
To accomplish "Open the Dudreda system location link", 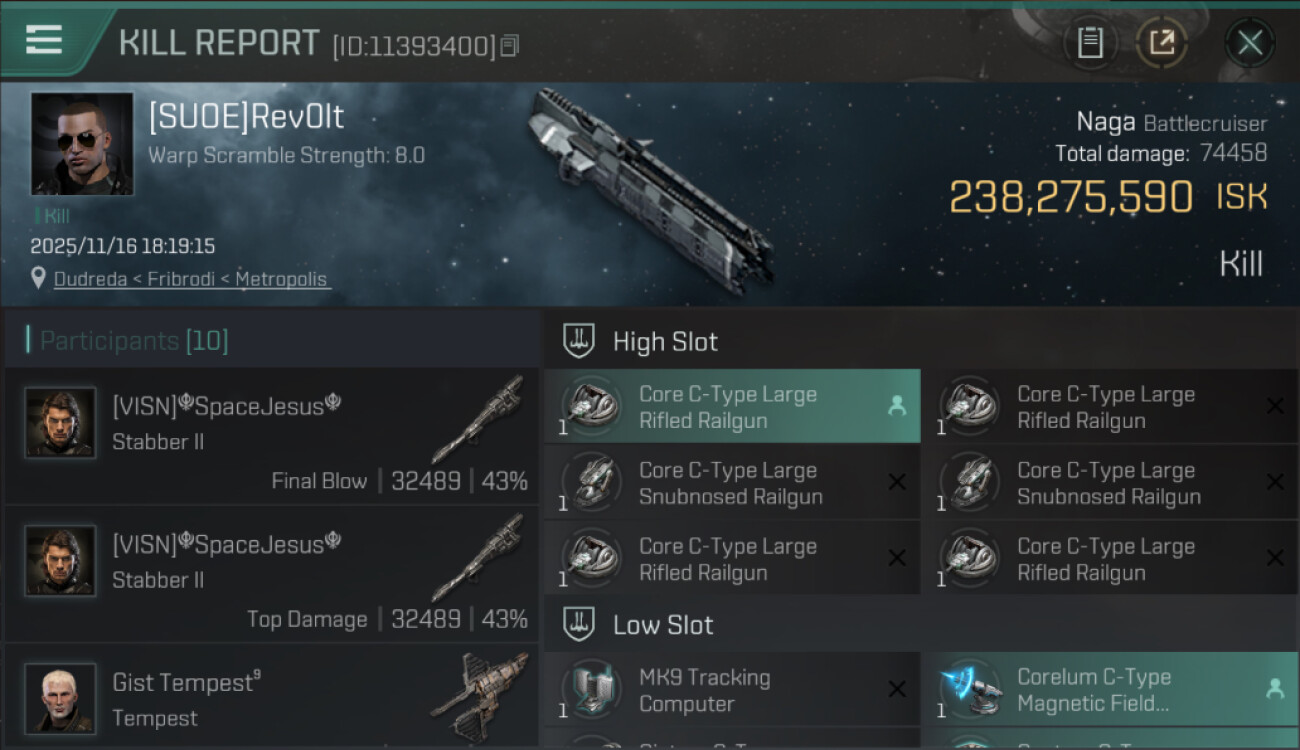I will 90,279.
